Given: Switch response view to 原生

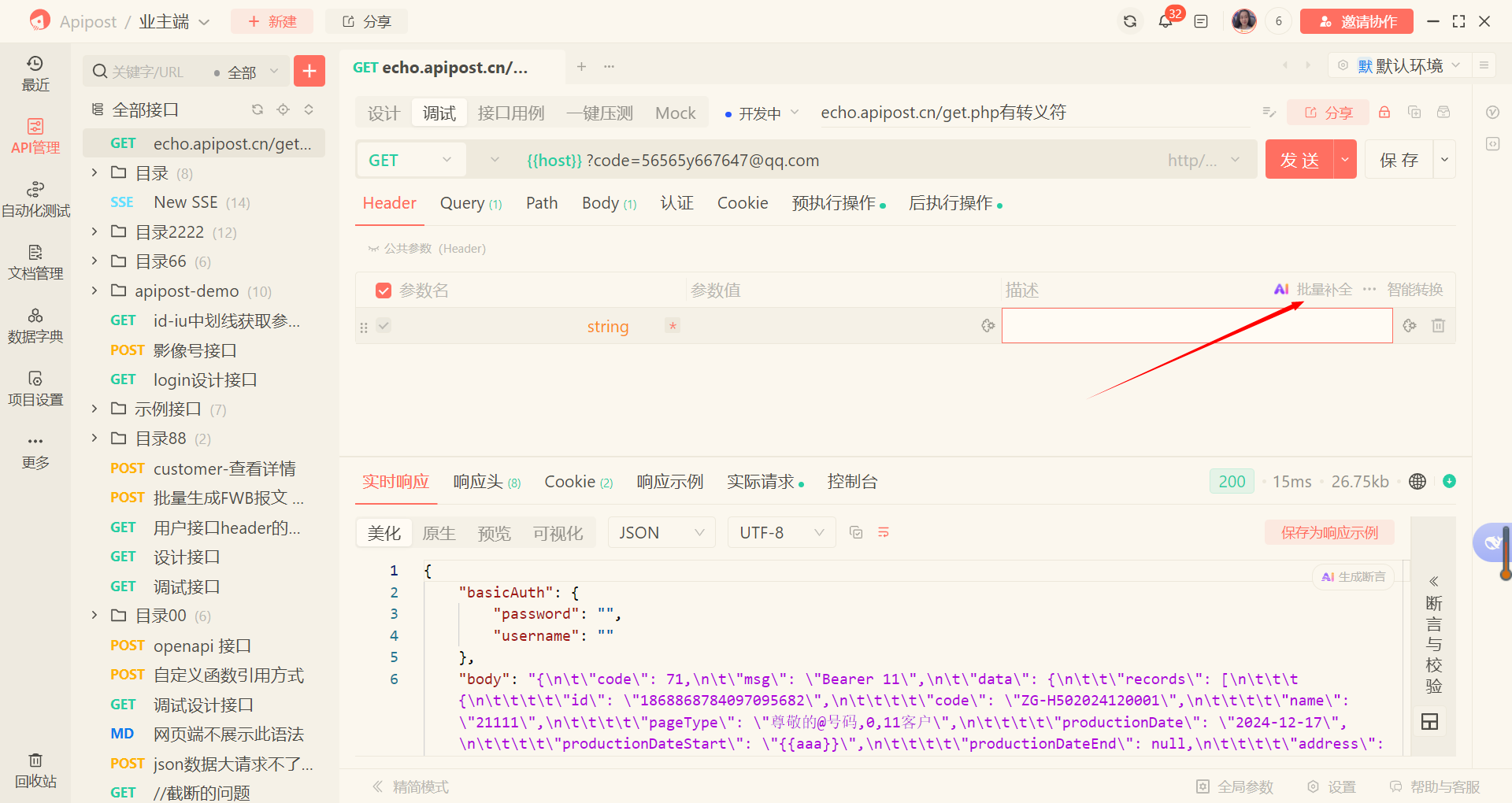Looking at the screenshot, I should (x=439, y=533).
